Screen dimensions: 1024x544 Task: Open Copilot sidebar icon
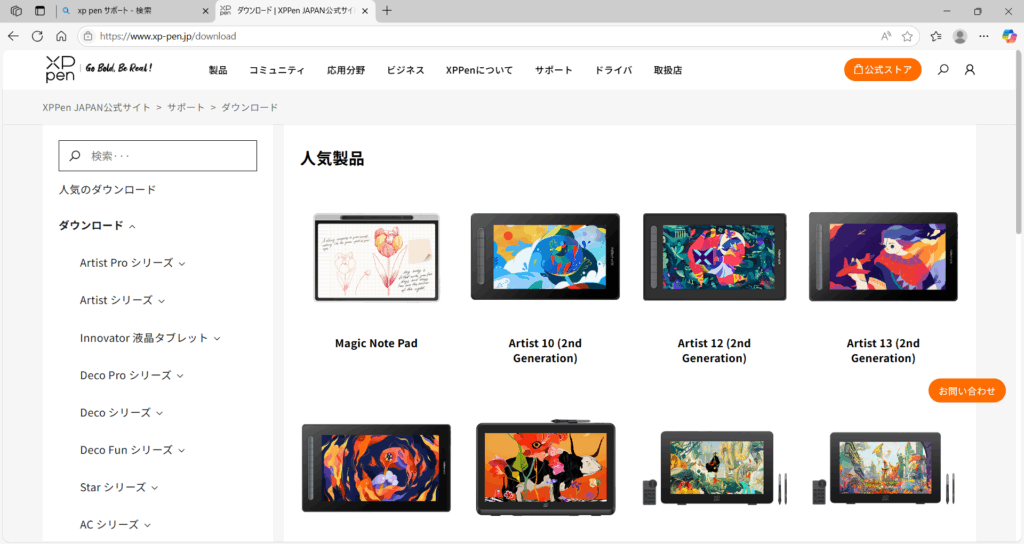(1009, 36)
